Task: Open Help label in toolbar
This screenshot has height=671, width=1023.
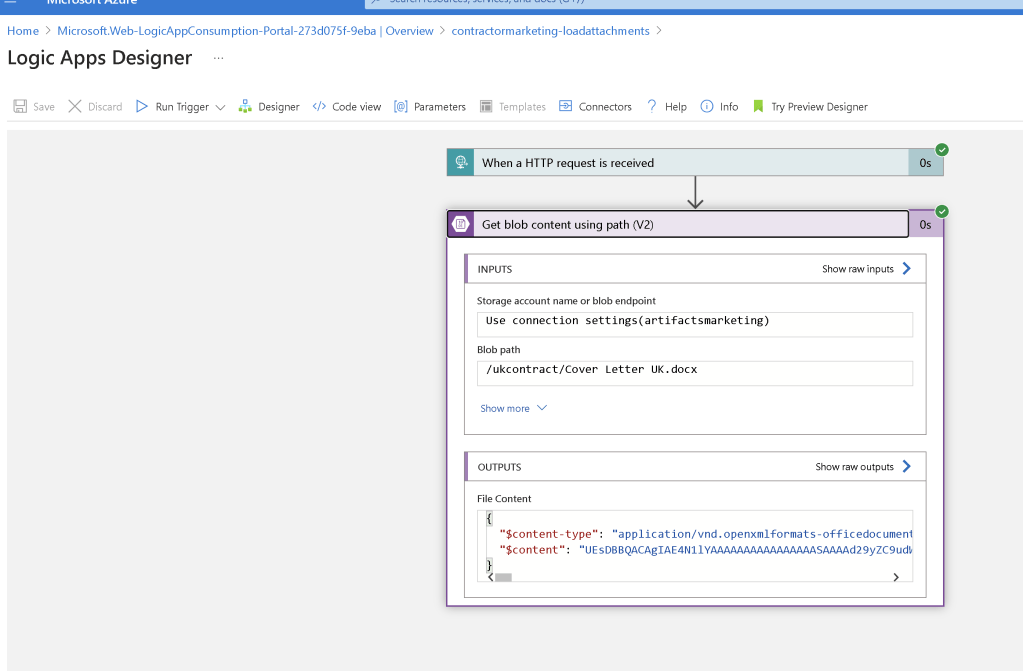Action: point(675,107)
